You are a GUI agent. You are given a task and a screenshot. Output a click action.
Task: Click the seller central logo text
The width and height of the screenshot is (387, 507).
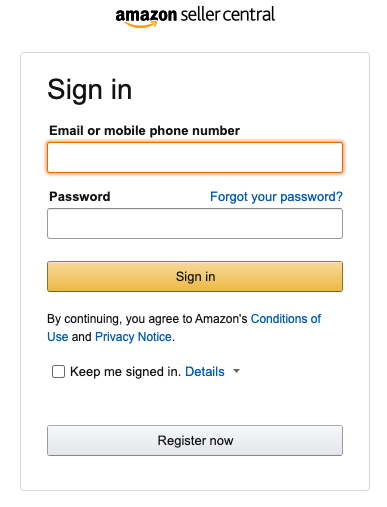(228, 15)
